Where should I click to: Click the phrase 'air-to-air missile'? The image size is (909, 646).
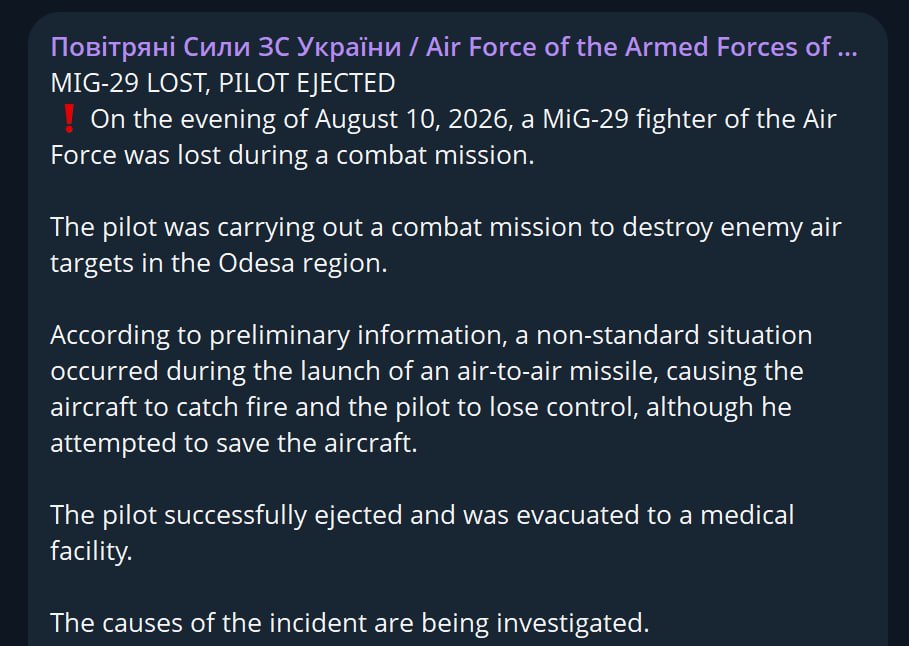click(x=557, y=371)
